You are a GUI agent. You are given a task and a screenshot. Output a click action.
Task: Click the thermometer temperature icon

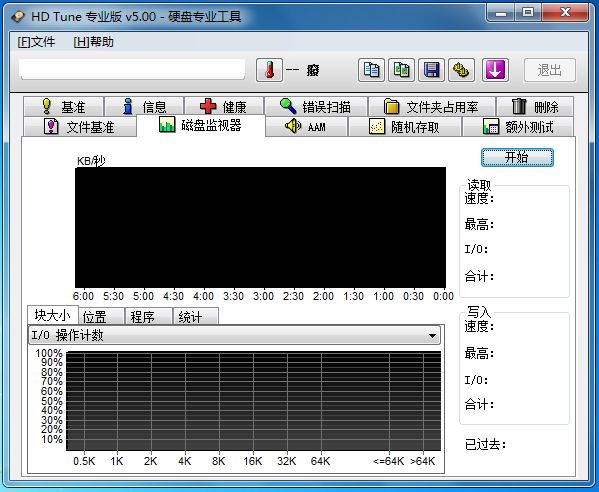[x=269, y=70]
